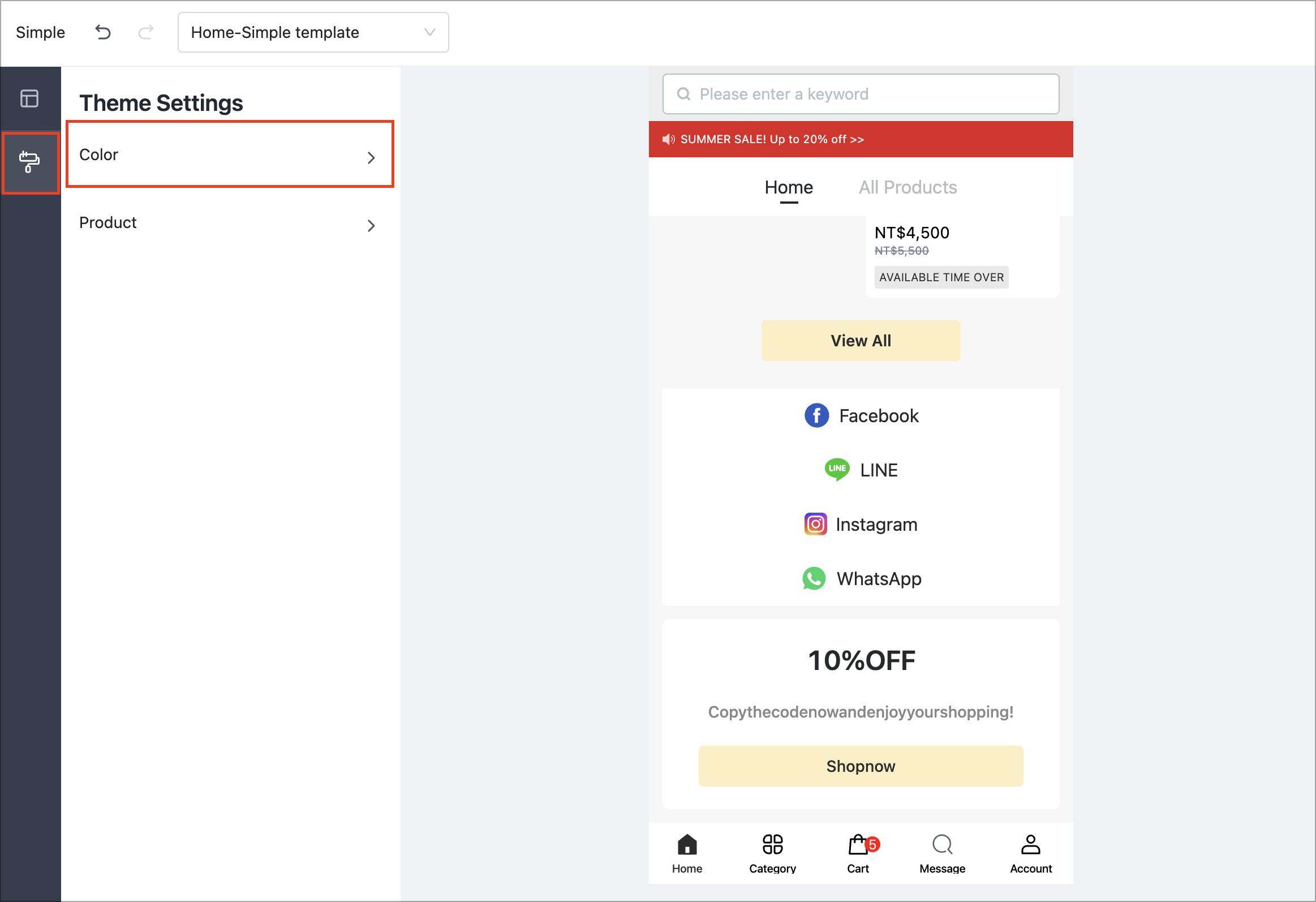Image resolution: width=1316 pixels, height=902 pixels.
Task: Click the Instagram logo icon
Action: coord(815,525)
